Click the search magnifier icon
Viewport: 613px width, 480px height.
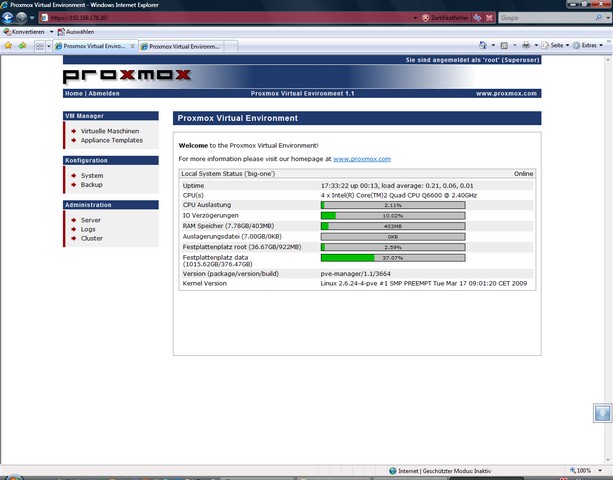599,18
